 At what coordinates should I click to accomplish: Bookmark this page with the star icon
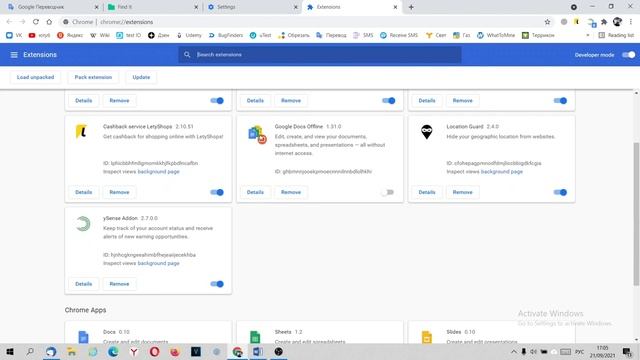547,22
